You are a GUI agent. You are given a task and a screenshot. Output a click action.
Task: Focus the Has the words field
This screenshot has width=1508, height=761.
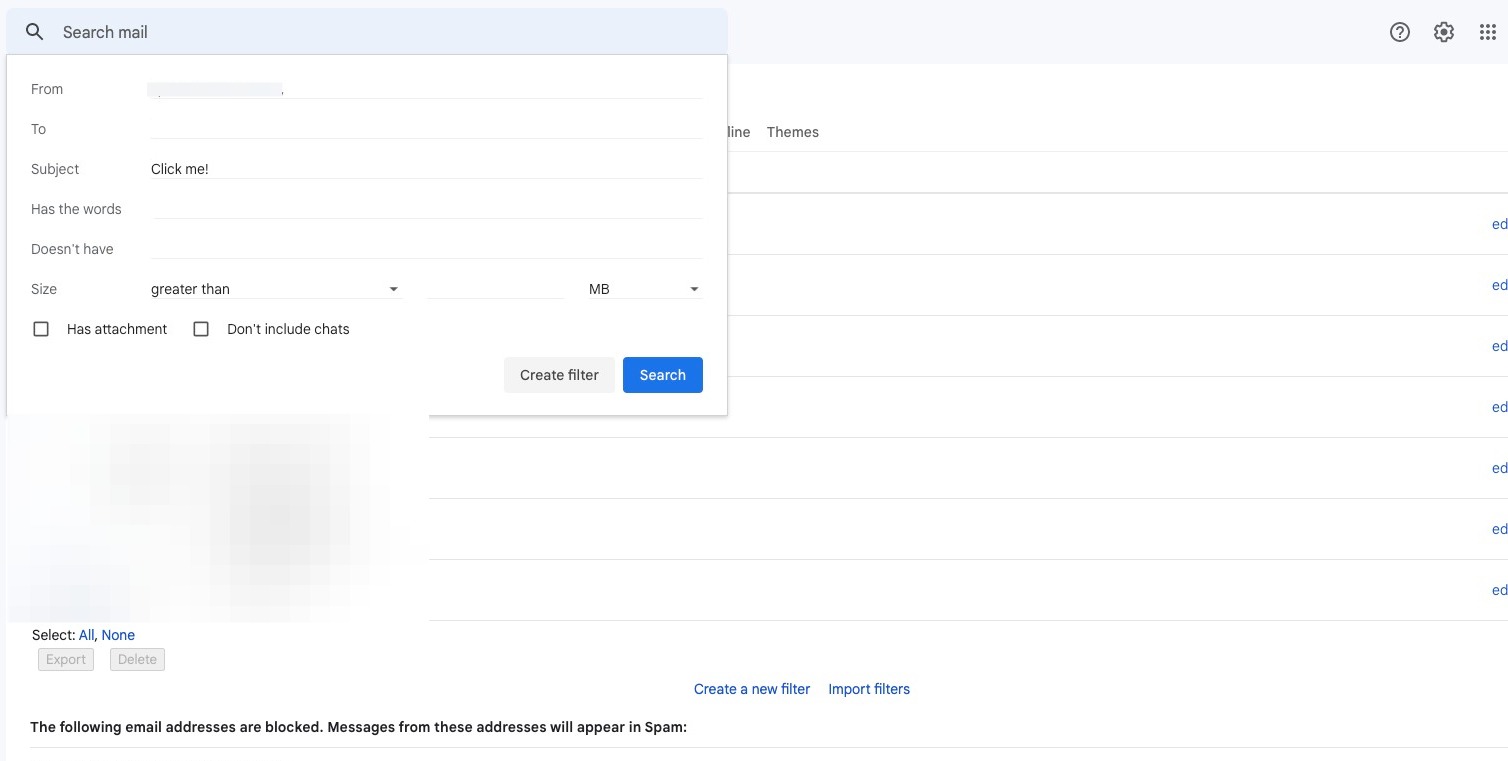tap(426, 209)
